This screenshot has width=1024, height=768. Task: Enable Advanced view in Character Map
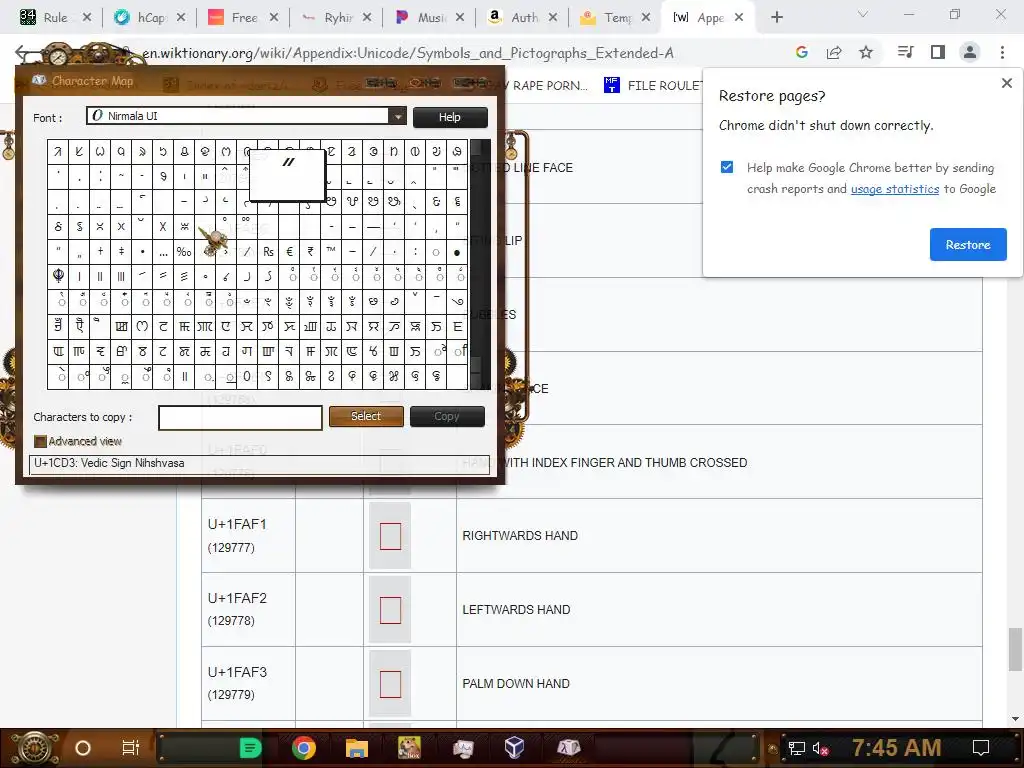40,441
